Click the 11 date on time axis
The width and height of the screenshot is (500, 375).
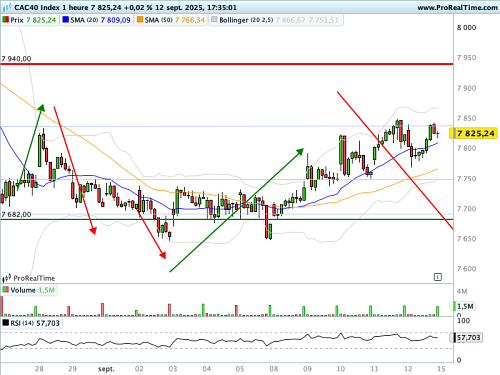coord(374,369)
